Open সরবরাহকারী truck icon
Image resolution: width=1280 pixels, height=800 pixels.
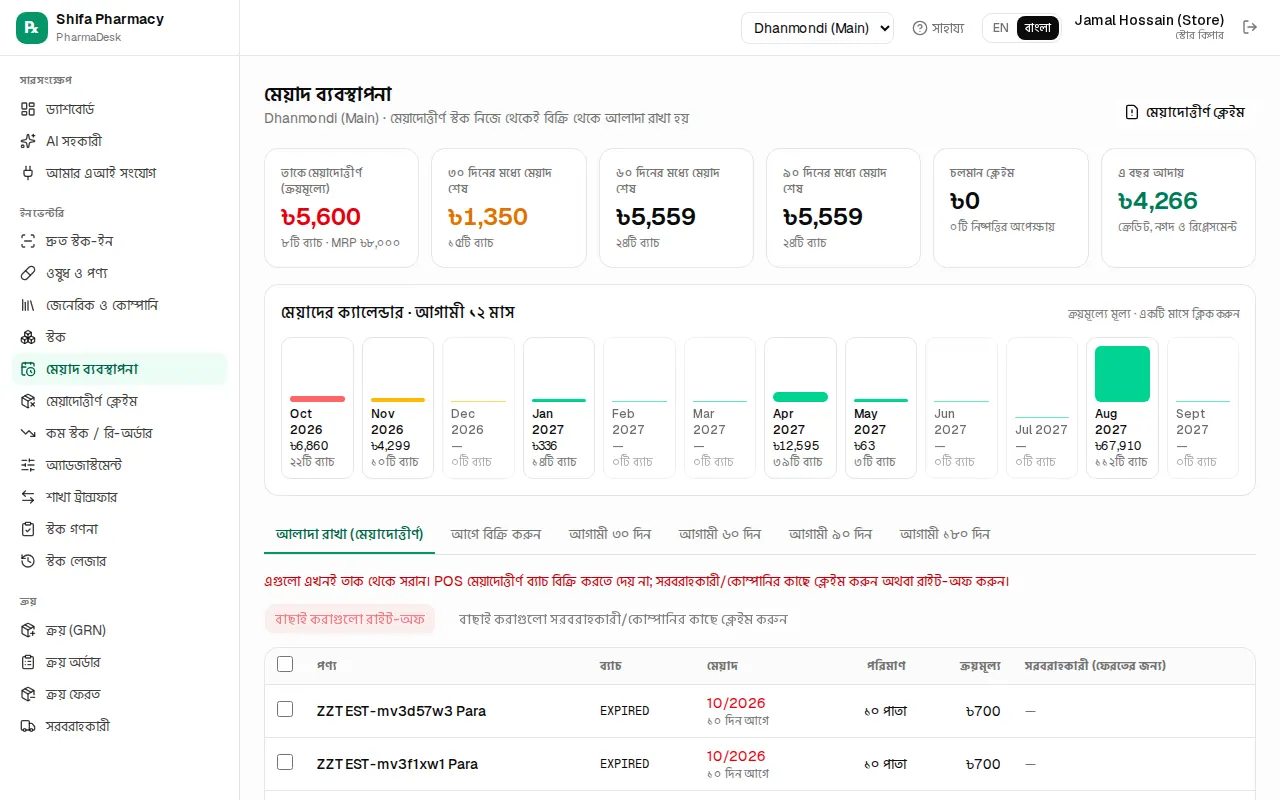pyautogui.click(x=28, y=726)
